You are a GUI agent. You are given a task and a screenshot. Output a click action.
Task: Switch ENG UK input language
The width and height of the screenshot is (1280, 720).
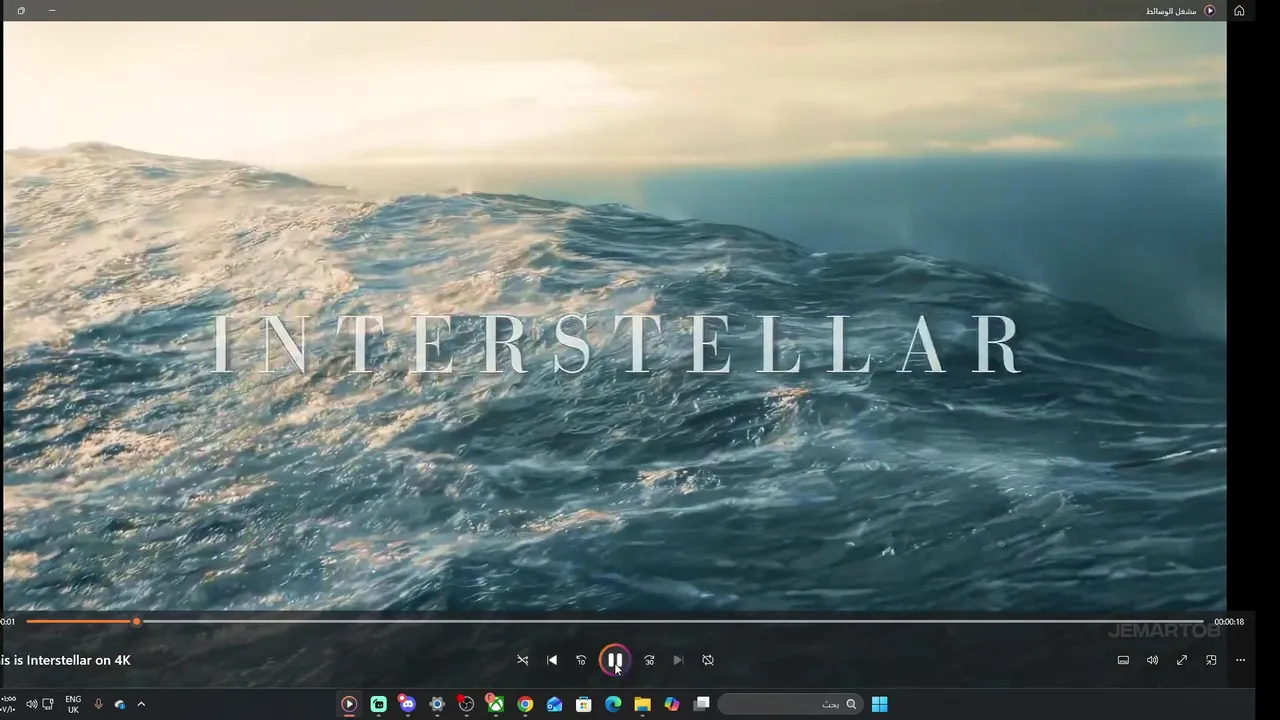tap(73, 704)
